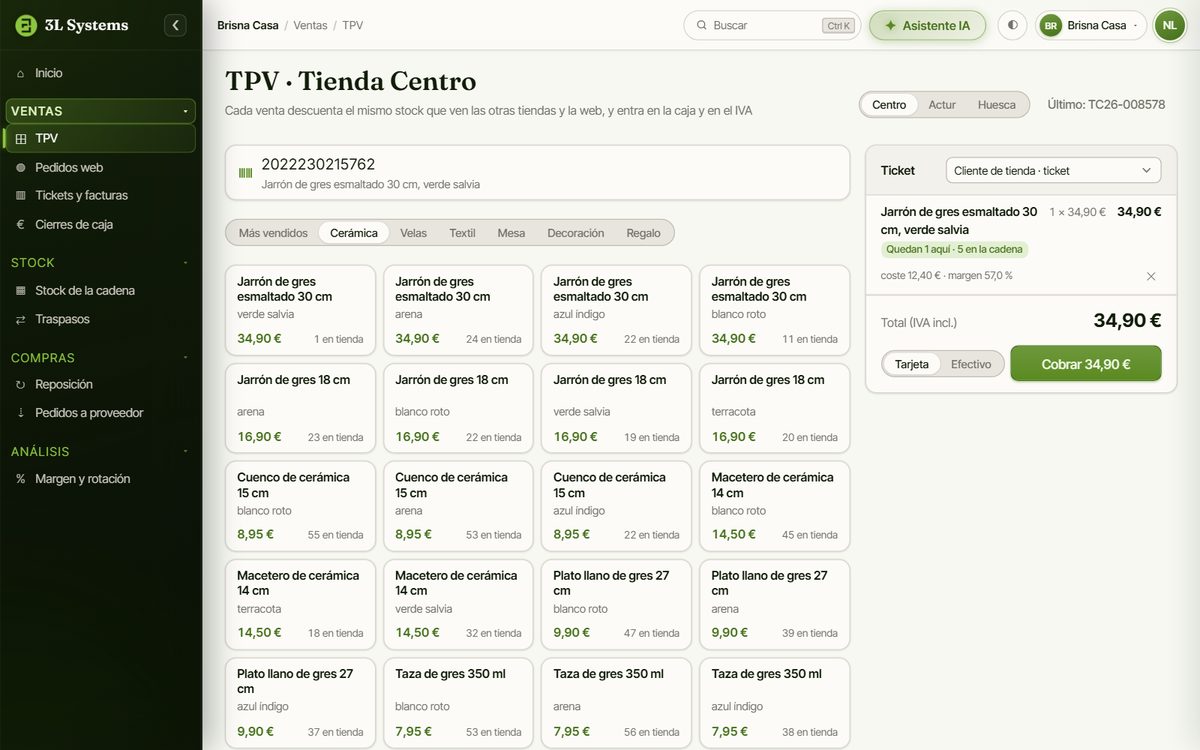Switch to the Actur store

(x=942, y=105)
